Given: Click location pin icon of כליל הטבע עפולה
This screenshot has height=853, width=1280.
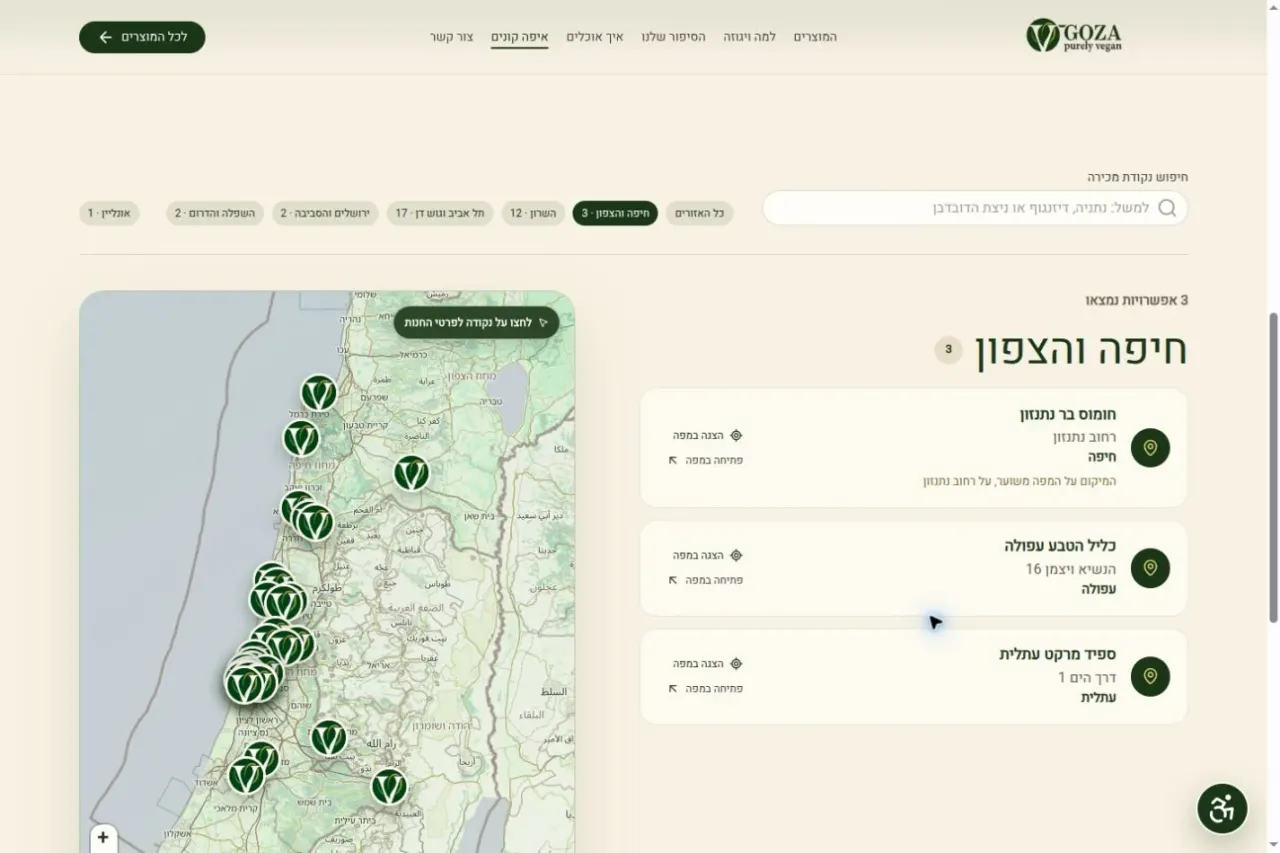Looking at the screenshot, I should point(1150,568).
